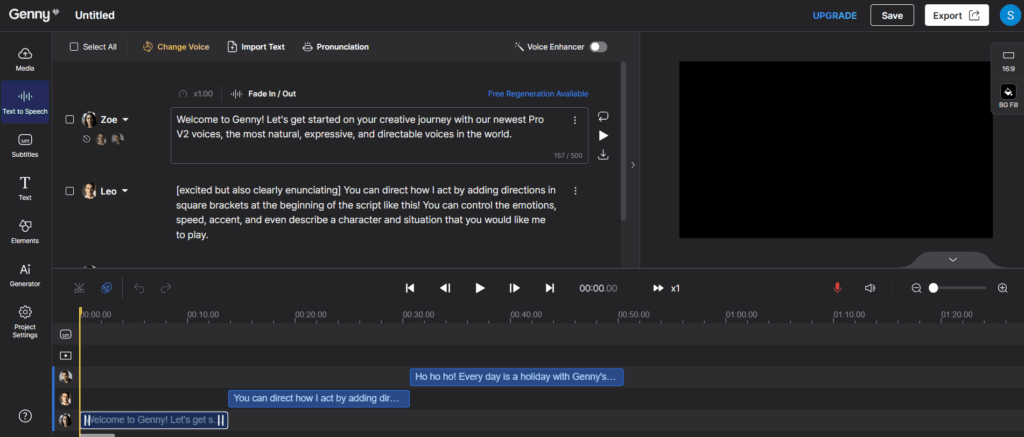Toggle the Voice Enhancer switch
Viewport: 1024px width, 437px height.
click(x=598, y=47)
